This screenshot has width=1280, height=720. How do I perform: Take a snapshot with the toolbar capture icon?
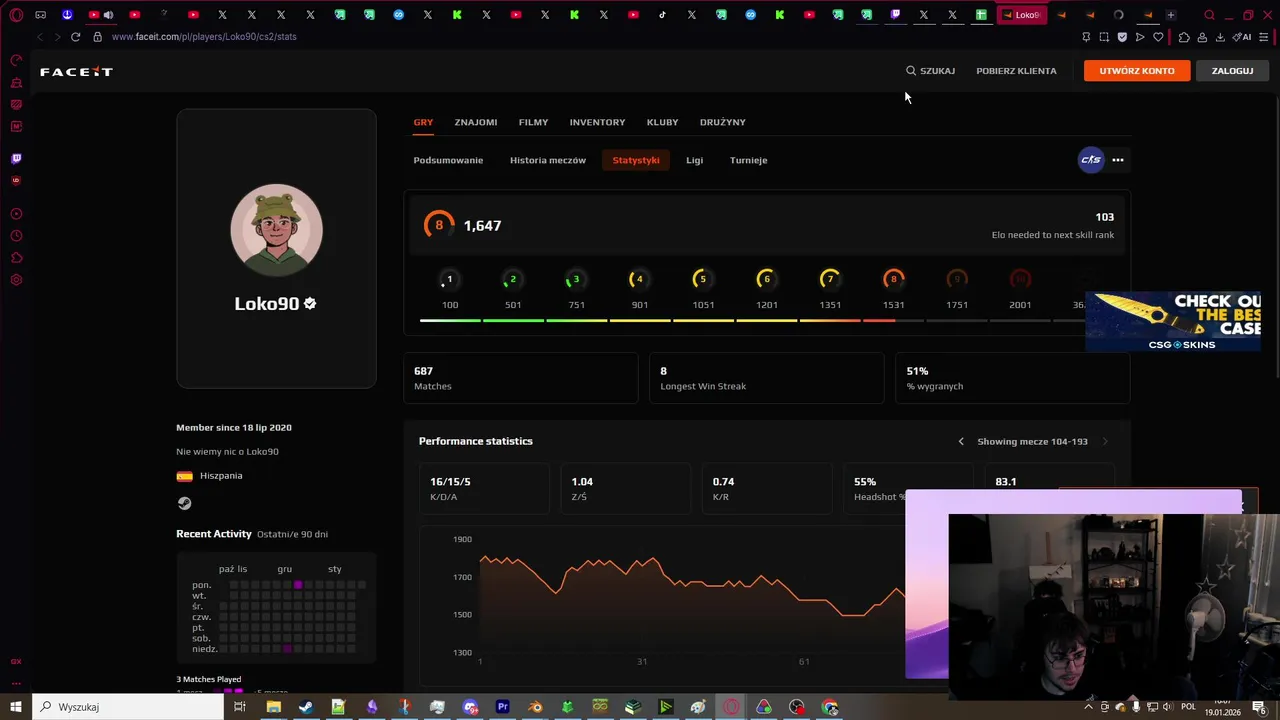(x=1104, y=37)
